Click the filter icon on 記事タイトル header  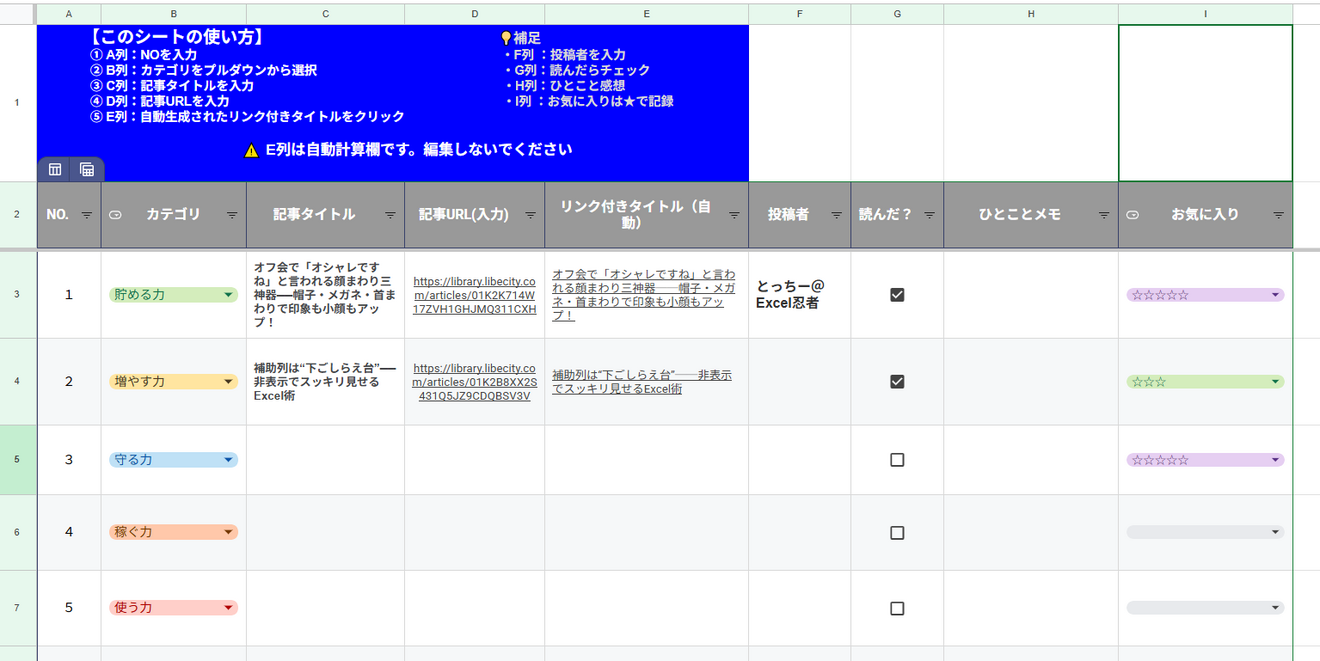click(x=388, y=215)
